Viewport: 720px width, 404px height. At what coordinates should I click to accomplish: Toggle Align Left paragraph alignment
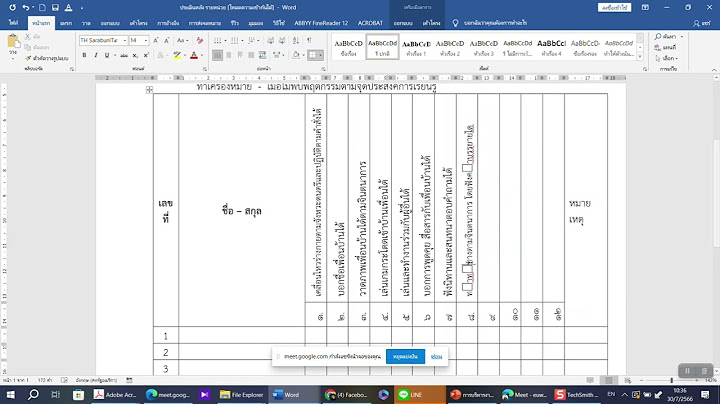(x=217, y=55)
